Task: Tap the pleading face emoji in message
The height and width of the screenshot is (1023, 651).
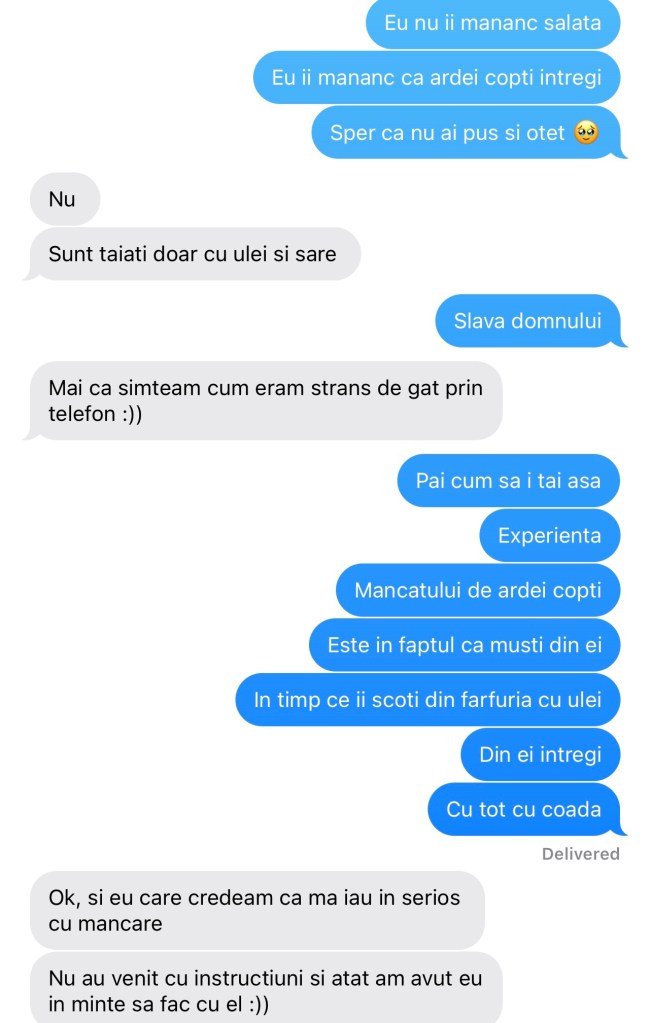Action: [x=586, y=132]
